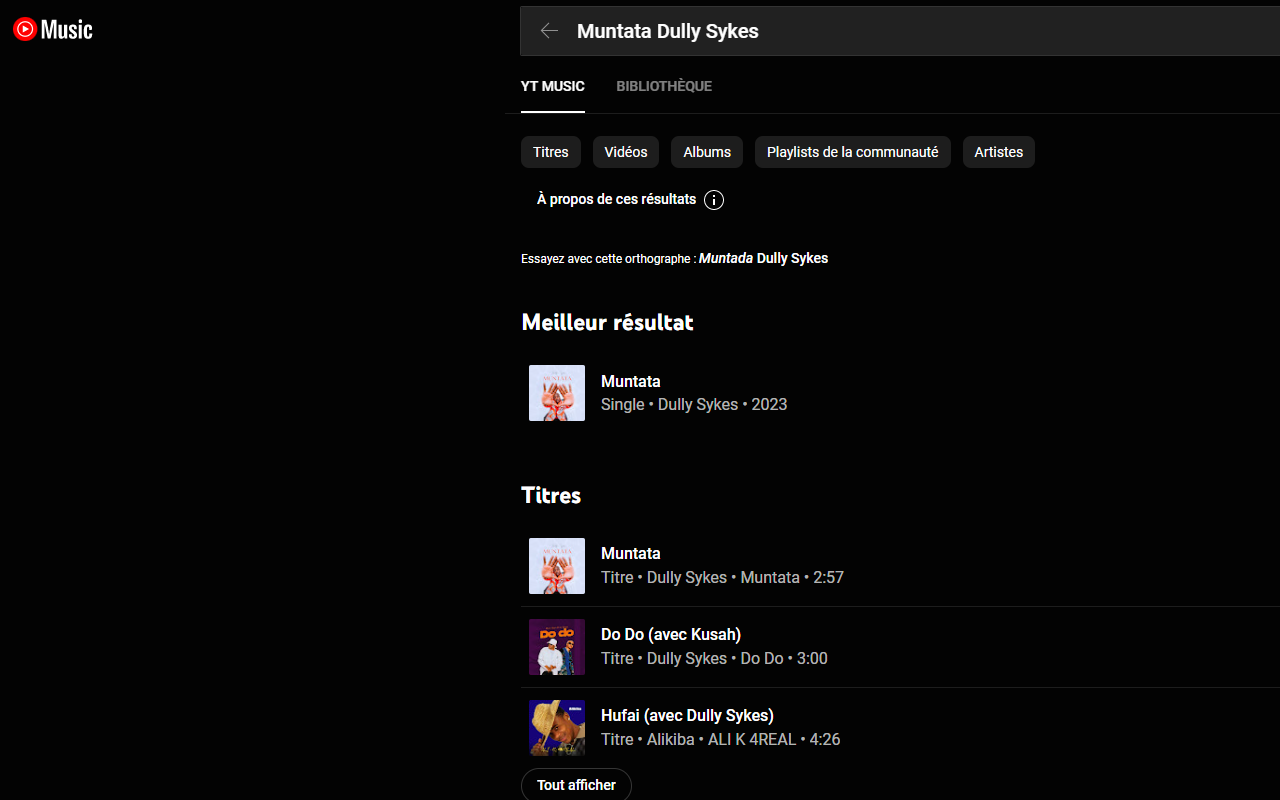The image size is (1280, 800).
Task: Select Playlists de la communauté filter
Action: (853, 152)
